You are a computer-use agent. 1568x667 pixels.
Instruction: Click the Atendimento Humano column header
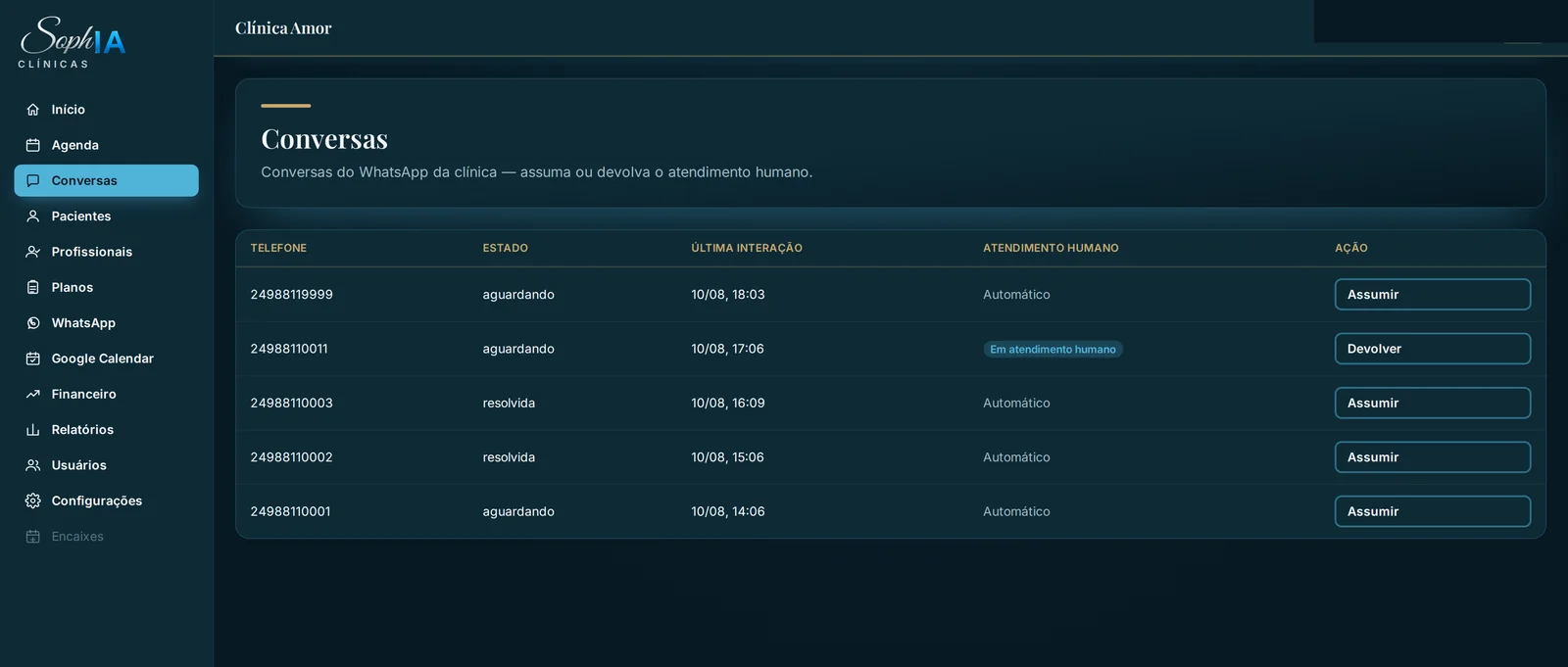point(1051,248)
